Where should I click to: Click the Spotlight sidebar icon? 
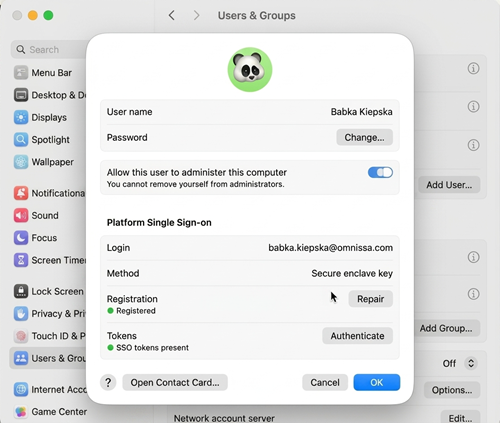point(21,140)
